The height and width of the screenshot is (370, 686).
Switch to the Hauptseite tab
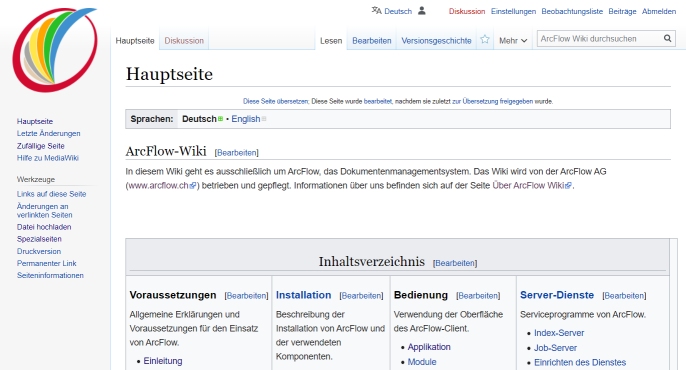click(135, 41)
